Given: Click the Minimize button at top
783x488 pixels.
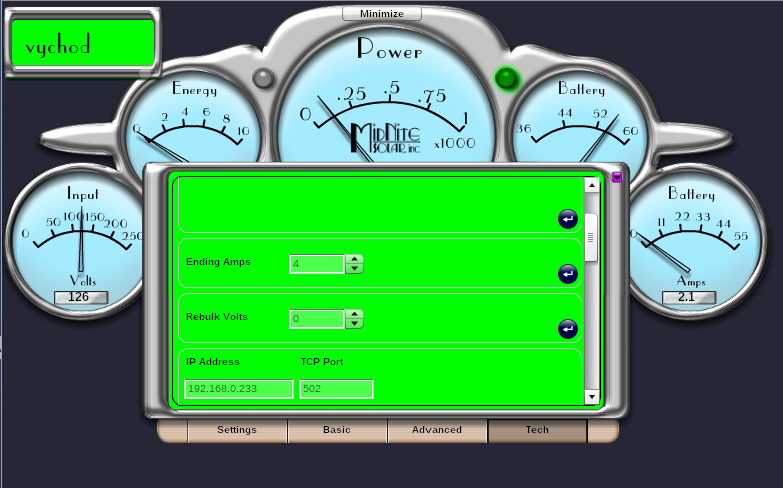Looking at the screenshot, I should [x=382, y=13].
